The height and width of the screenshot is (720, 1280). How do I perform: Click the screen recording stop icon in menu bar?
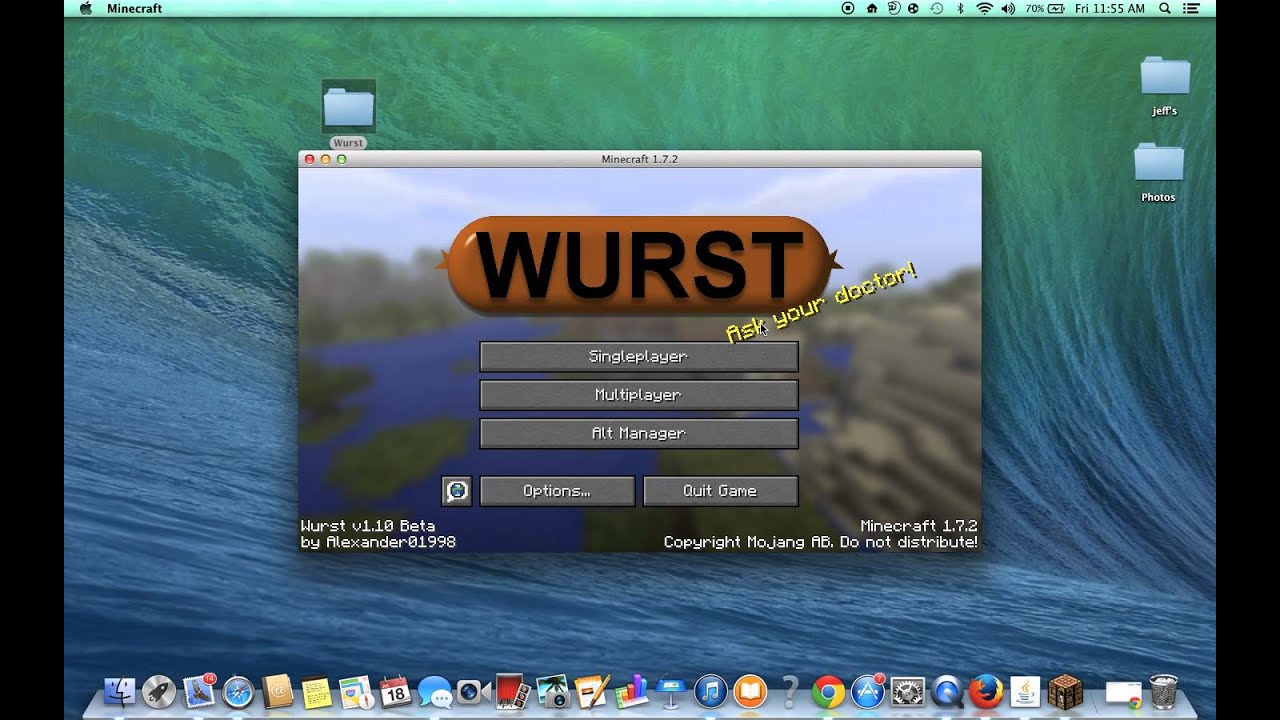point(849,8)
